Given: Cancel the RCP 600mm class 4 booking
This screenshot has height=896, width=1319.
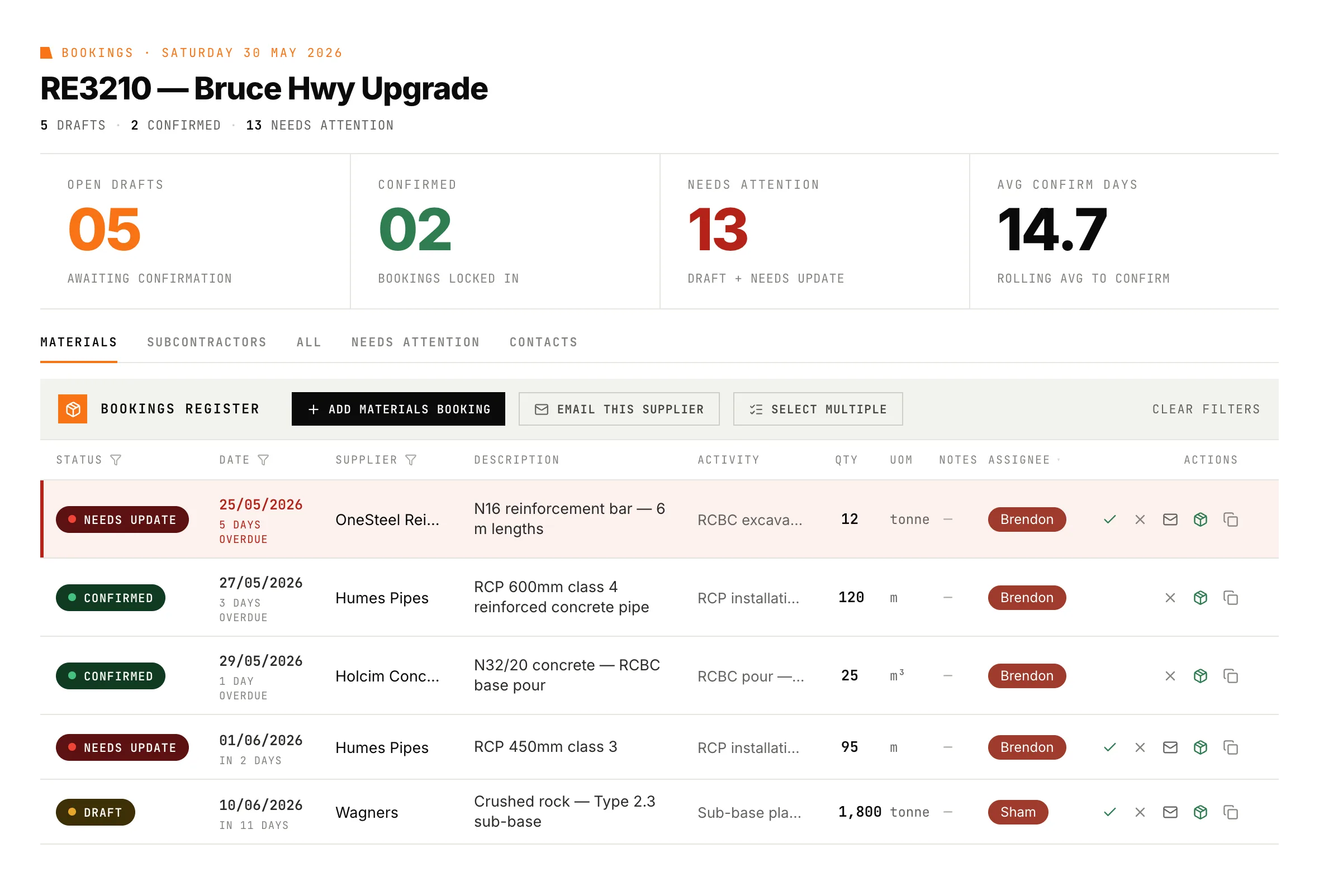Looking at the screenshot, I should pyautogui.click(x=1170, y=598).
